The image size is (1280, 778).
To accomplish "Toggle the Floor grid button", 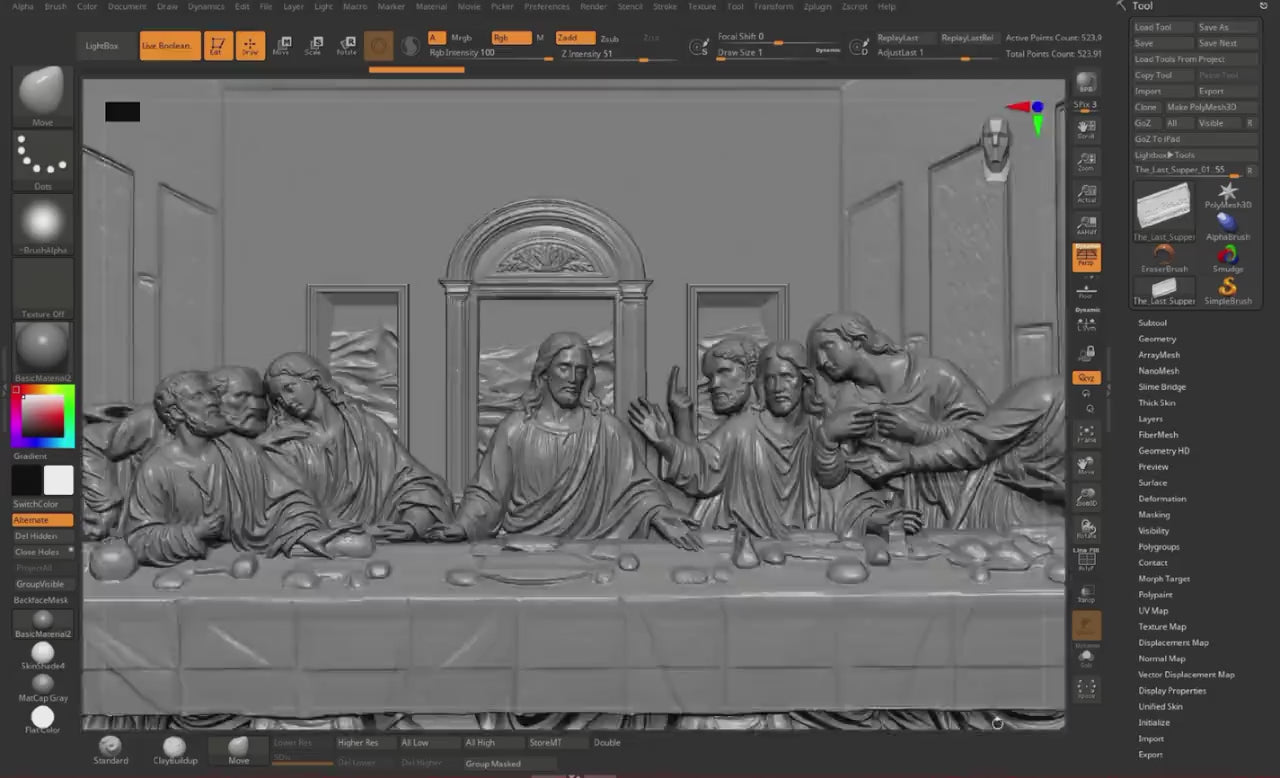I will (1086, 291).
